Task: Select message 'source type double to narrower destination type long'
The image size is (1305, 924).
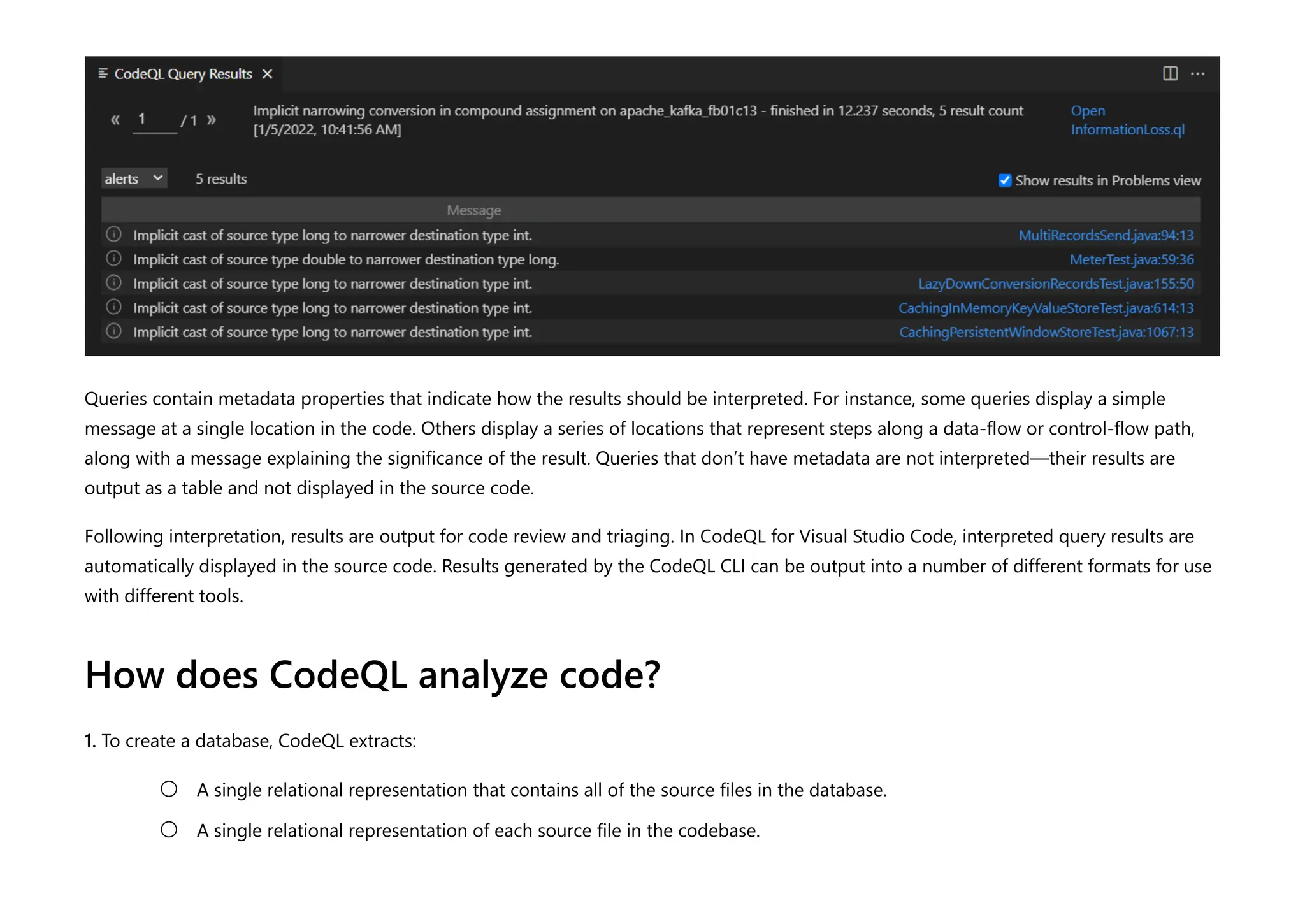Action: coord(346,259)
